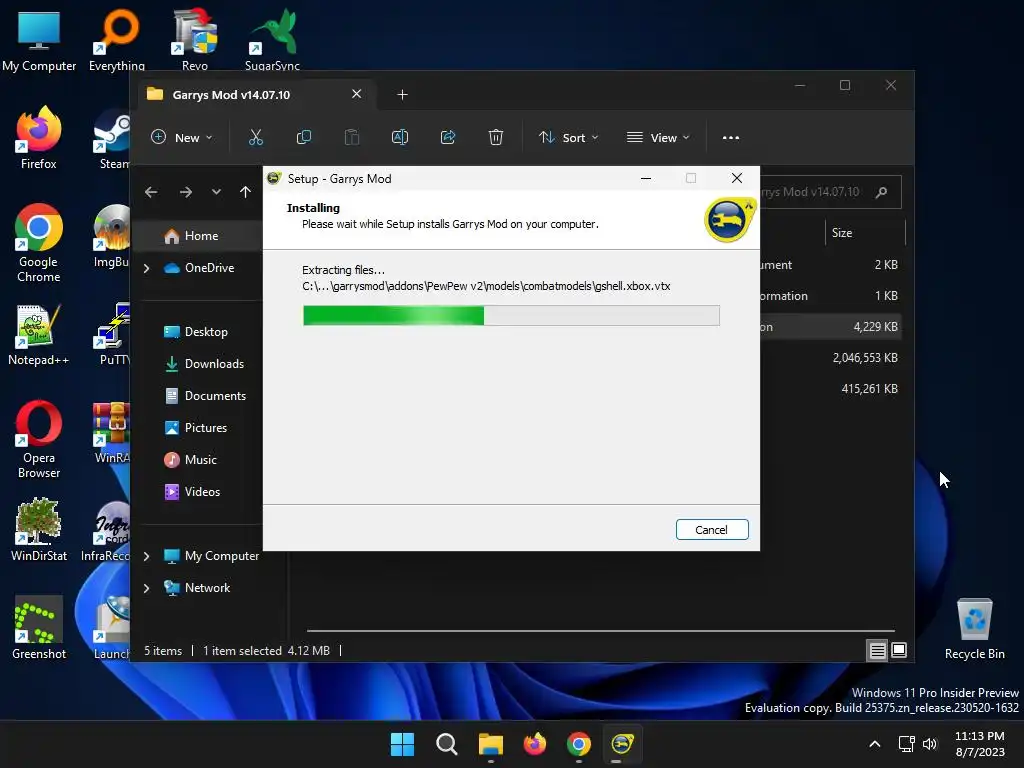Click the taskbar Search icon
1024x768 pixels.
point(447,744)
